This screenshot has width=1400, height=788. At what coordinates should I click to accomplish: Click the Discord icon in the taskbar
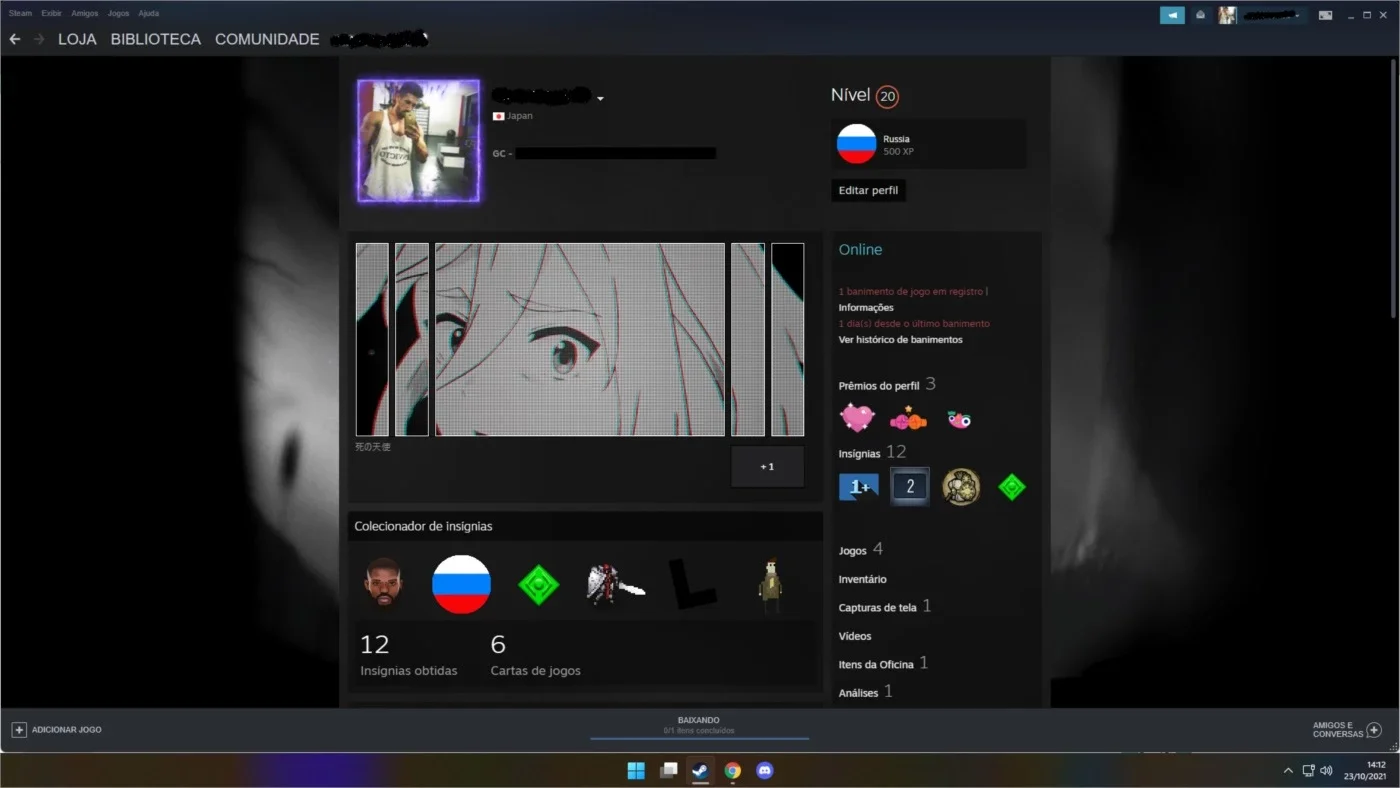(x=765, y=771)
